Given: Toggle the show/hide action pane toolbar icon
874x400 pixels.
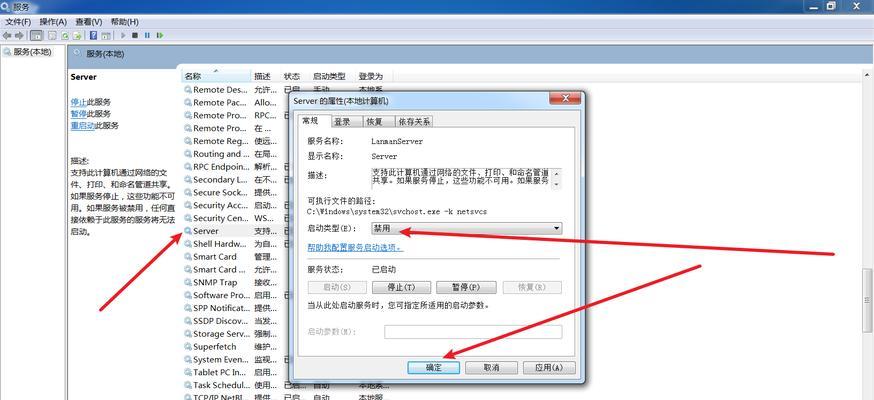Looking at the screenshot, I should (x=105, y=35).
